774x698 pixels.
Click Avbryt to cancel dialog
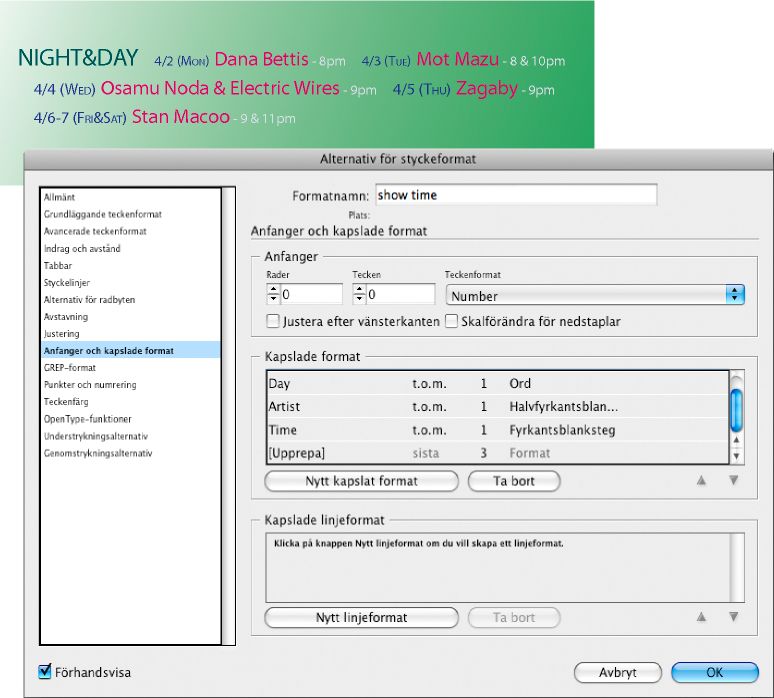[618, 672]
